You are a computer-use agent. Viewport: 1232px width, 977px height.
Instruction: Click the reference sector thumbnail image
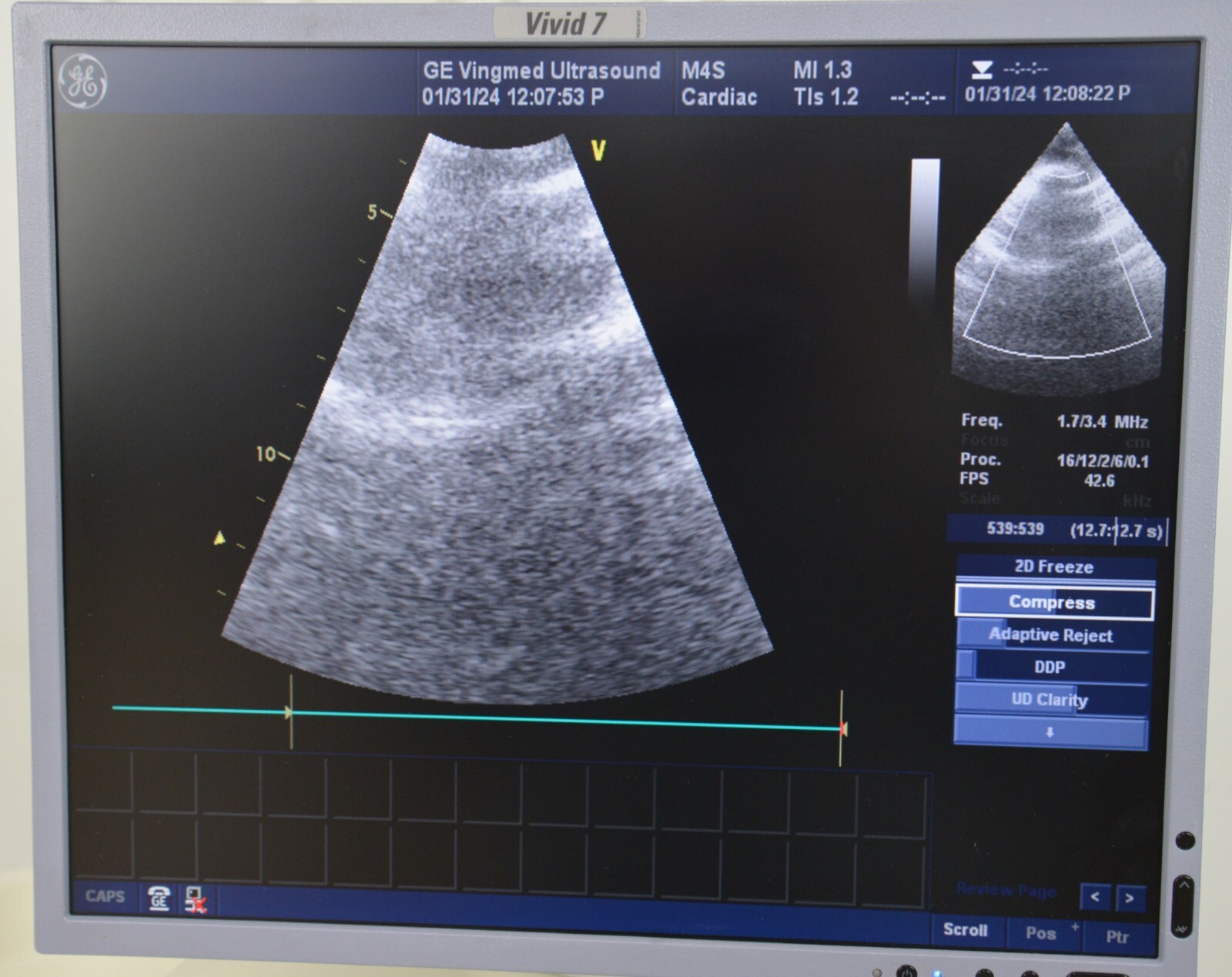1059,262
